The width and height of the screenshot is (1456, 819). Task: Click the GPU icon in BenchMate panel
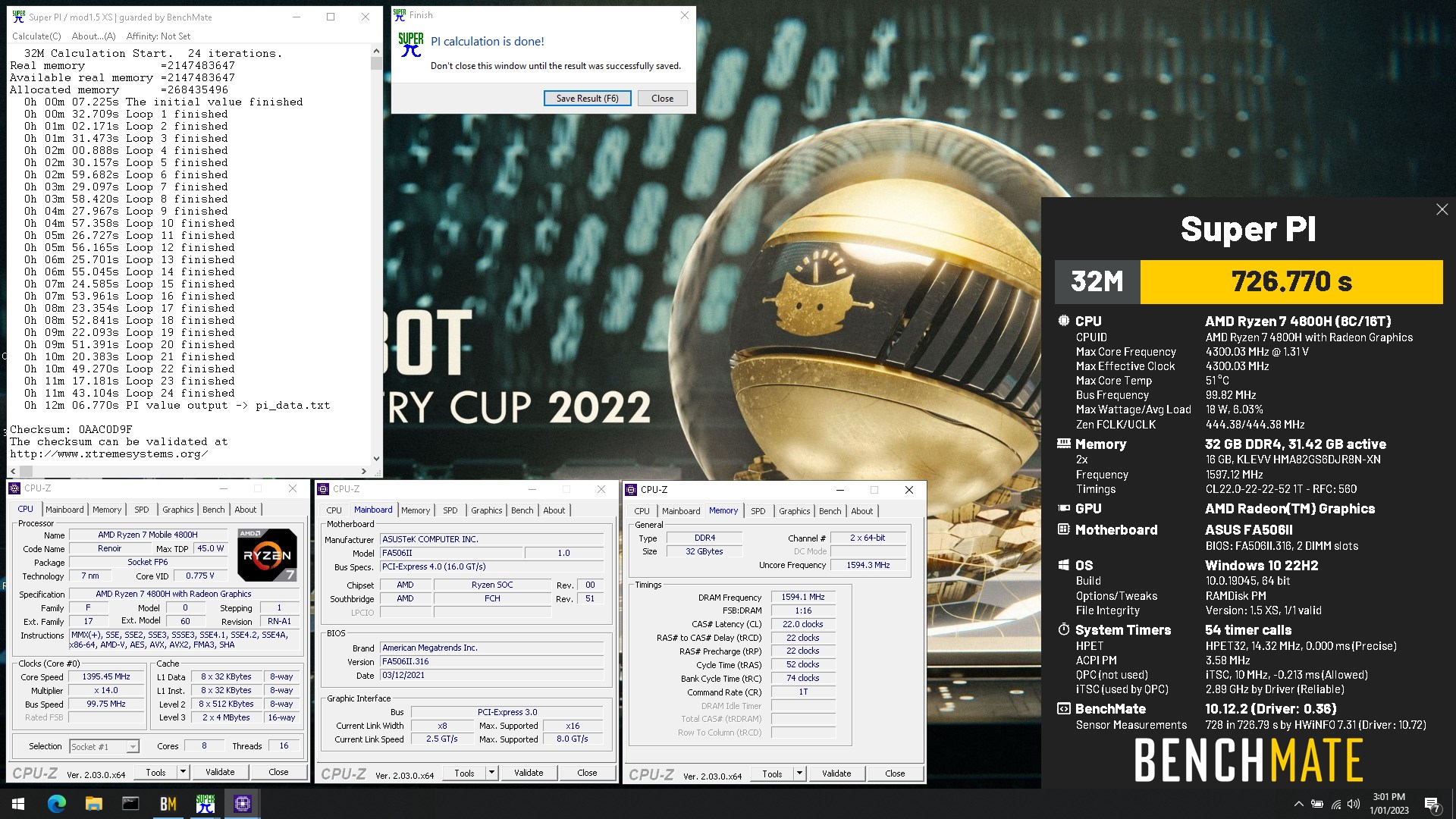[x=1064, y=508]
